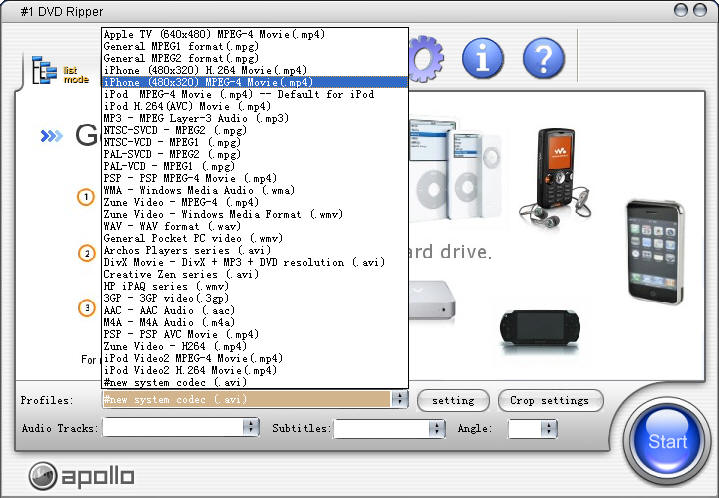Choose iPod MPEG-4 Movie Default for iPod
Screen dimensions: 719x498
click(254, 94)
